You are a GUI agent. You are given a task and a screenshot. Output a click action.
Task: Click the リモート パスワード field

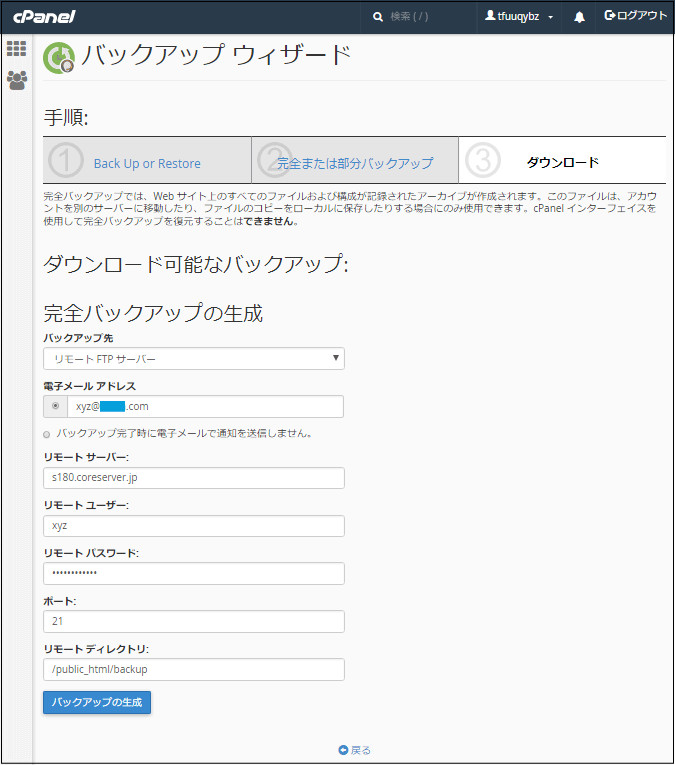pyautogui.click(x=194, y=573)
